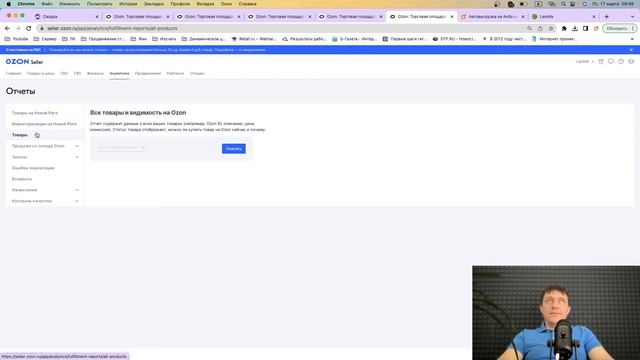Expand the Контроль качества section
640x360 pixels.
45,201
